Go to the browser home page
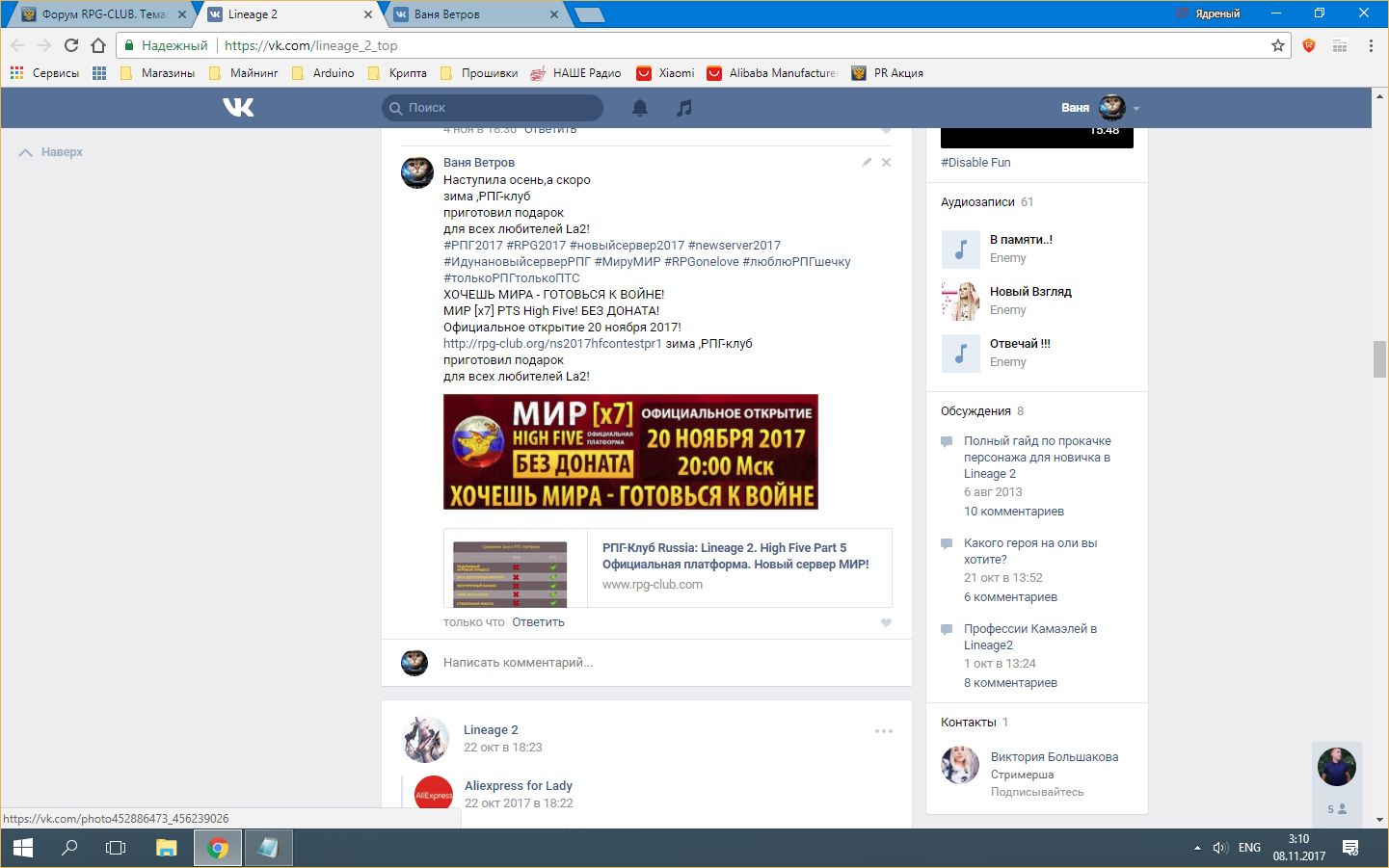The width and height of the screenshot is (1389, 868). pos(98,45)
